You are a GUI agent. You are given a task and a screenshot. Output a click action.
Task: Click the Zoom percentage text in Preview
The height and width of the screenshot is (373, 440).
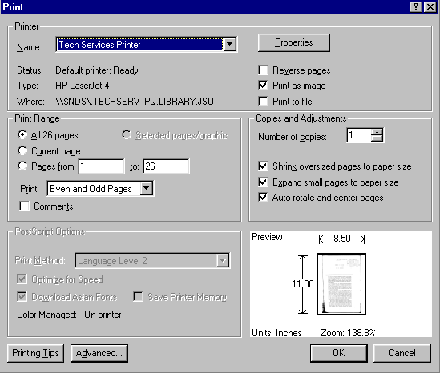point(348,333)
